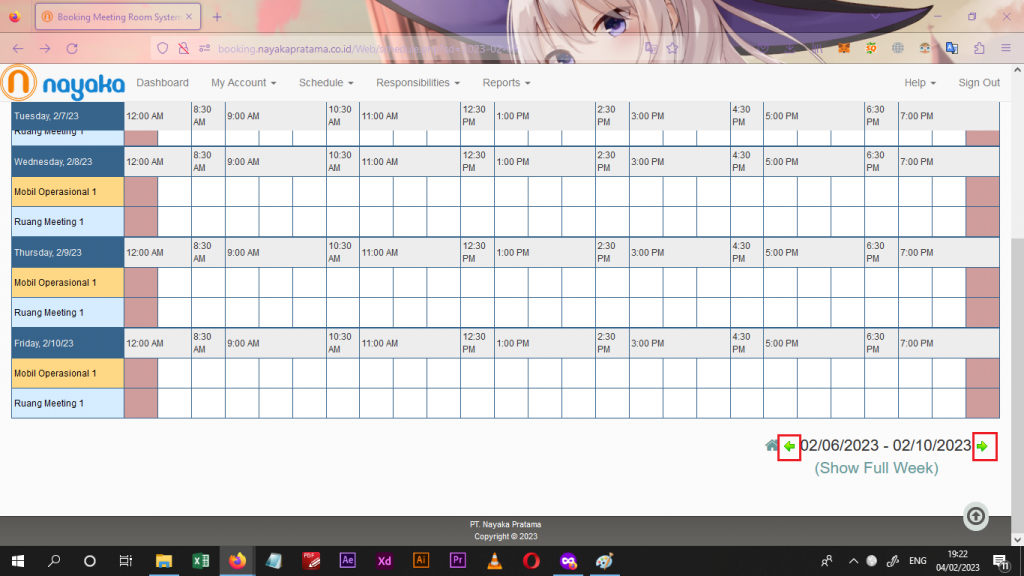
Task: Click the home icon beside date range
Action: pyautogui.click(x=771, y=446)
